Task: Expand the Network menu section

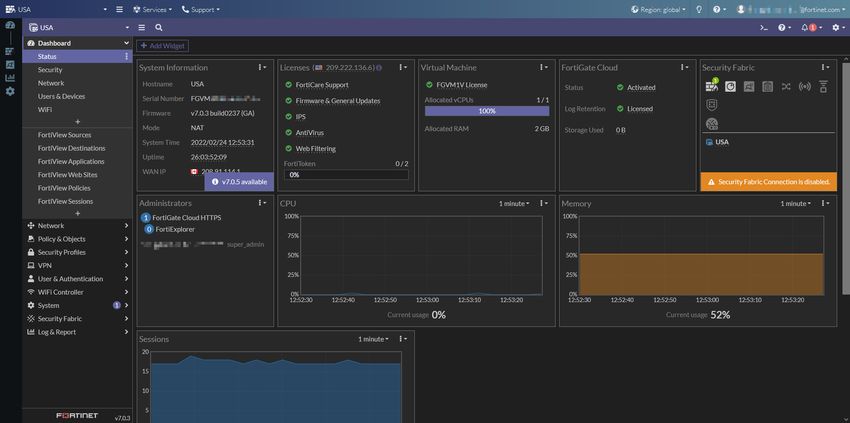Action: click(77, 226)
